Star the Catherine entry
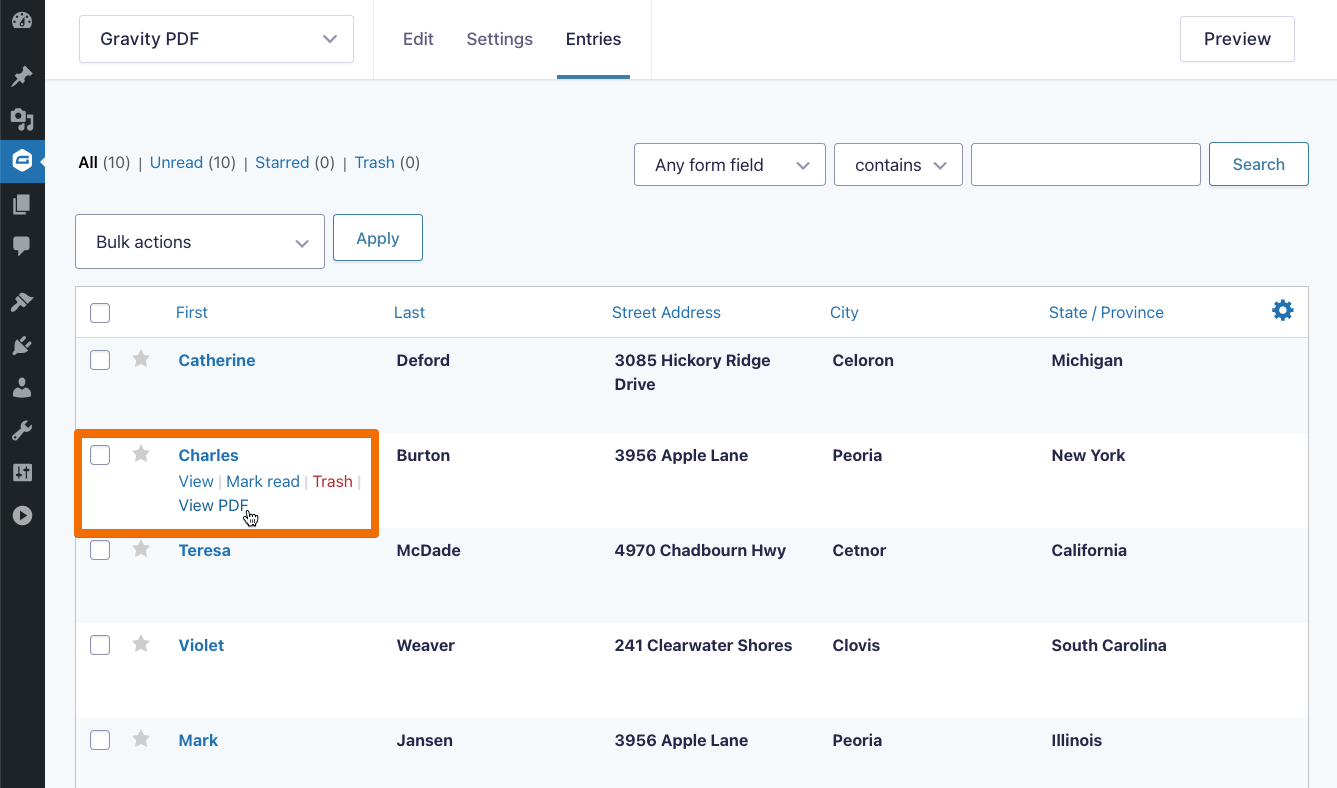The width and height of the screenshot is (1337, 788). pyautogui.click(x=141, y=359)
